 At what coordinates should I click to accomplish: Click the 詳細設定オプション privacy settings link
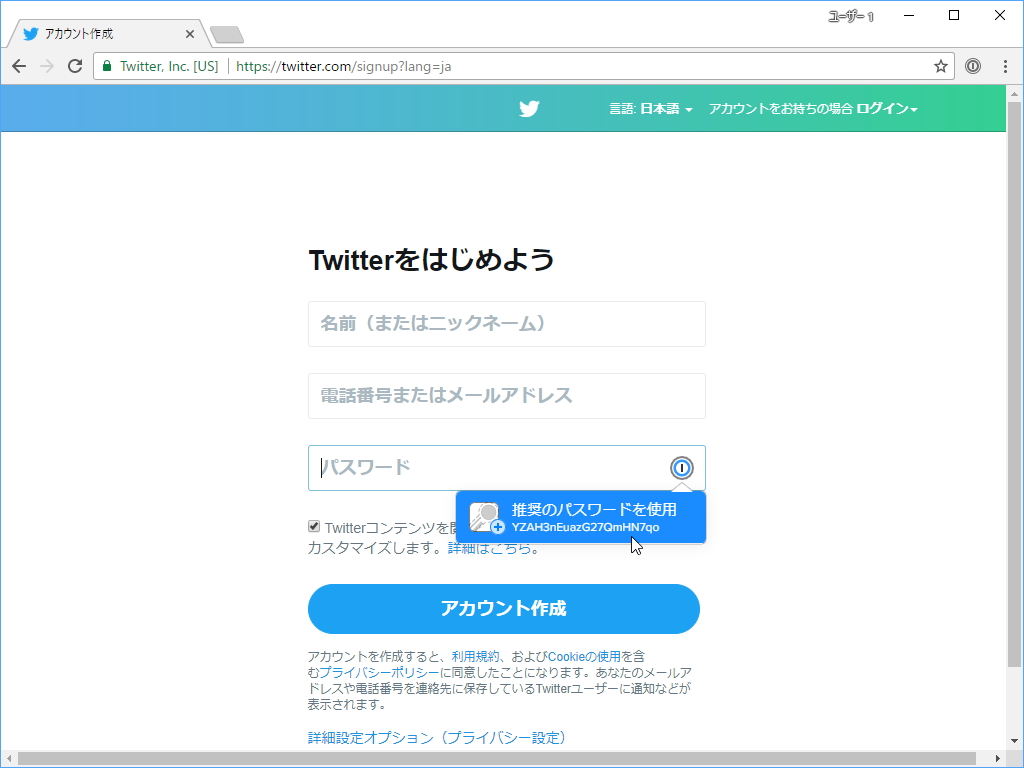[437, 738]
